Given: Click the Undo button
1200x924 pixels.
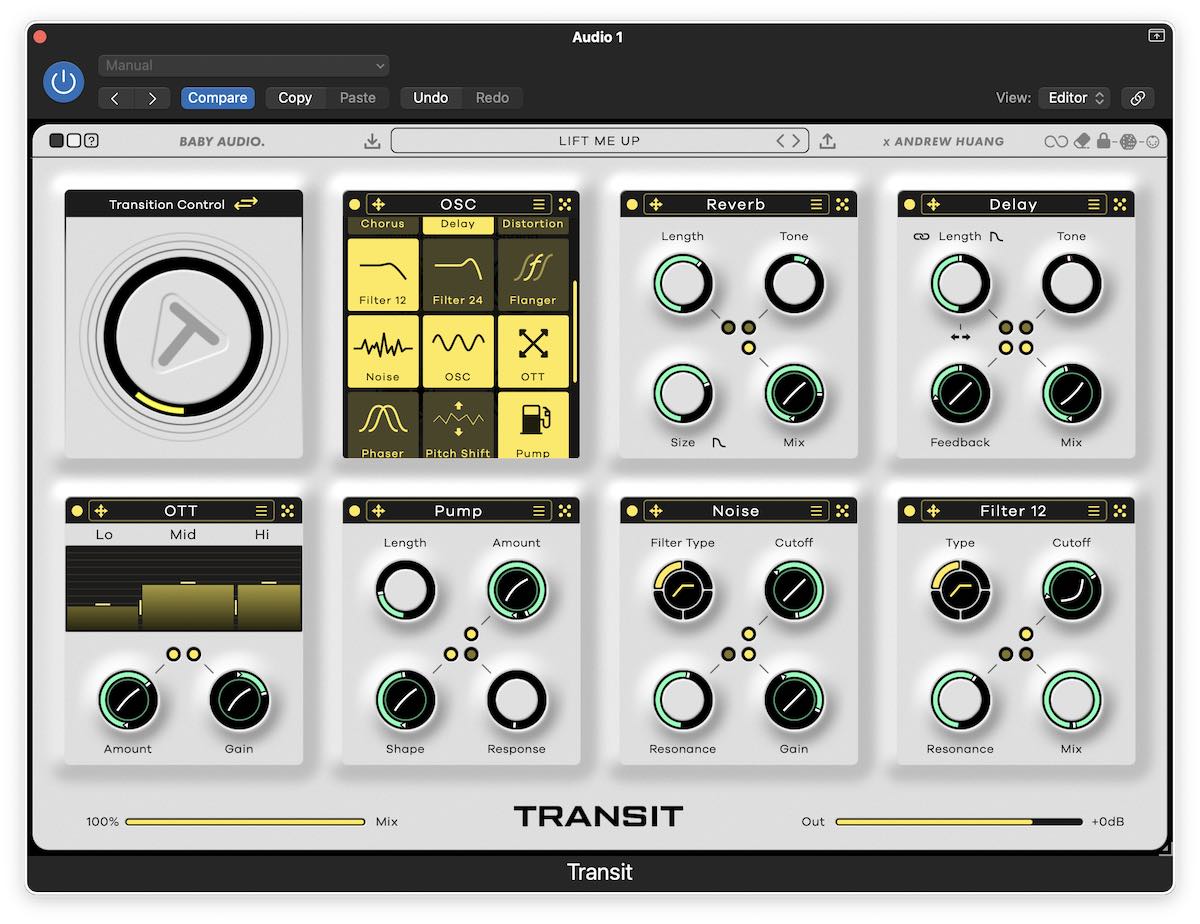Looking at the screenshot, I should (431, 98).
